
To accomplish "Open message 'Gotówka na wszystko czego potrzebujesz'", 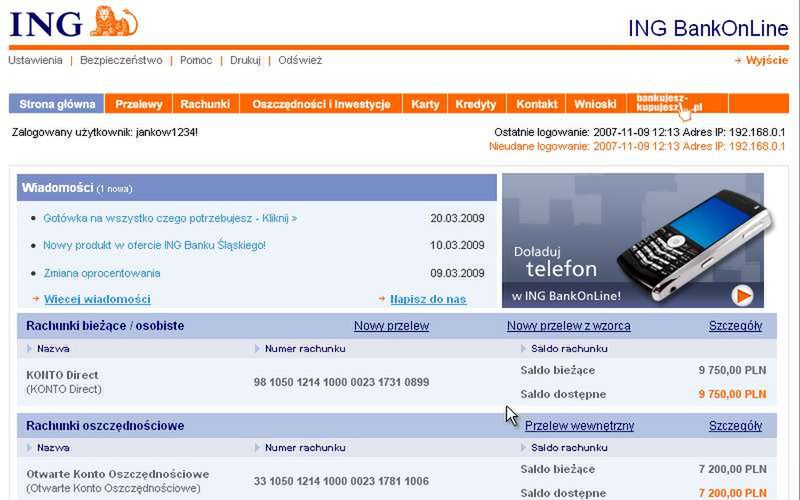I will (170, 218).
